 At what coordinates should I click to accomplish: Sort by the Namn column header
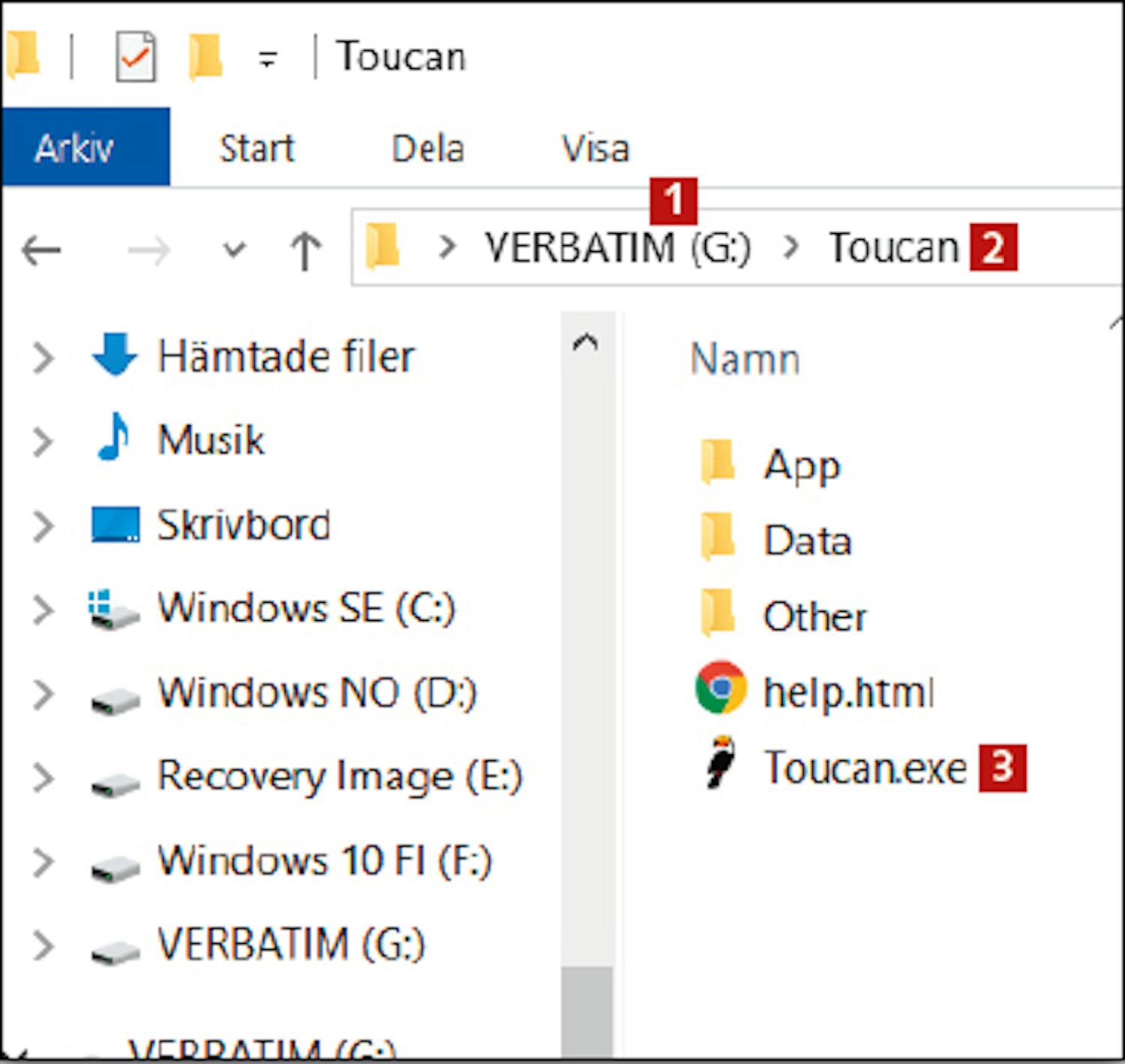pos(744,359)
